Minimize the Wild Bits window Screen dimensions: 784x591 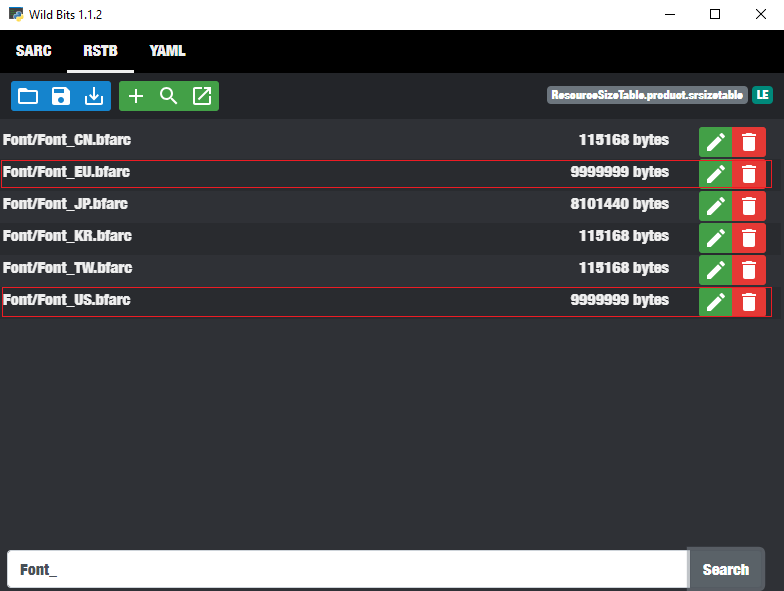[x=670, y=14]
